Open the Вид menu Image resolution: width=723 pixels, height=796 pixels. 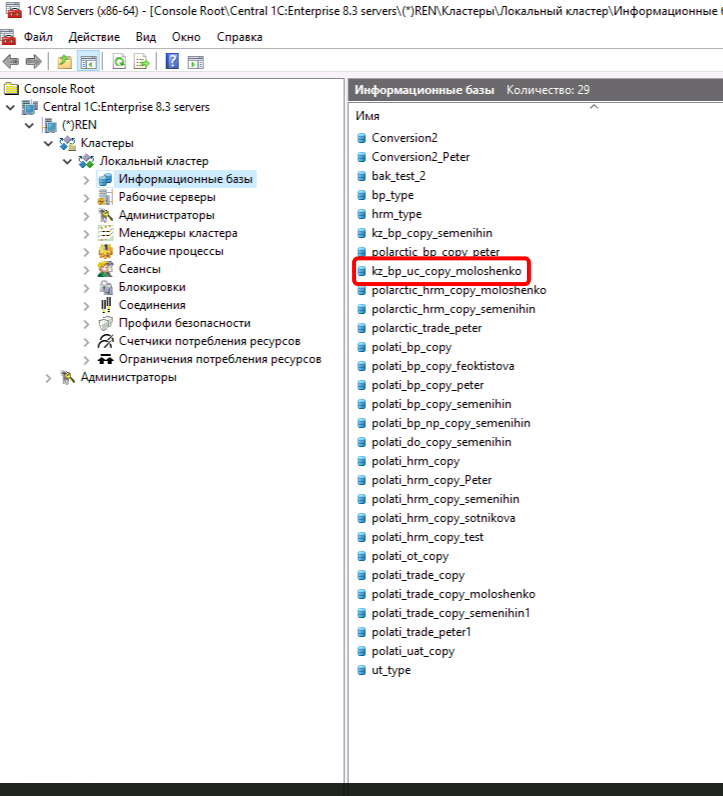[146, 37]
